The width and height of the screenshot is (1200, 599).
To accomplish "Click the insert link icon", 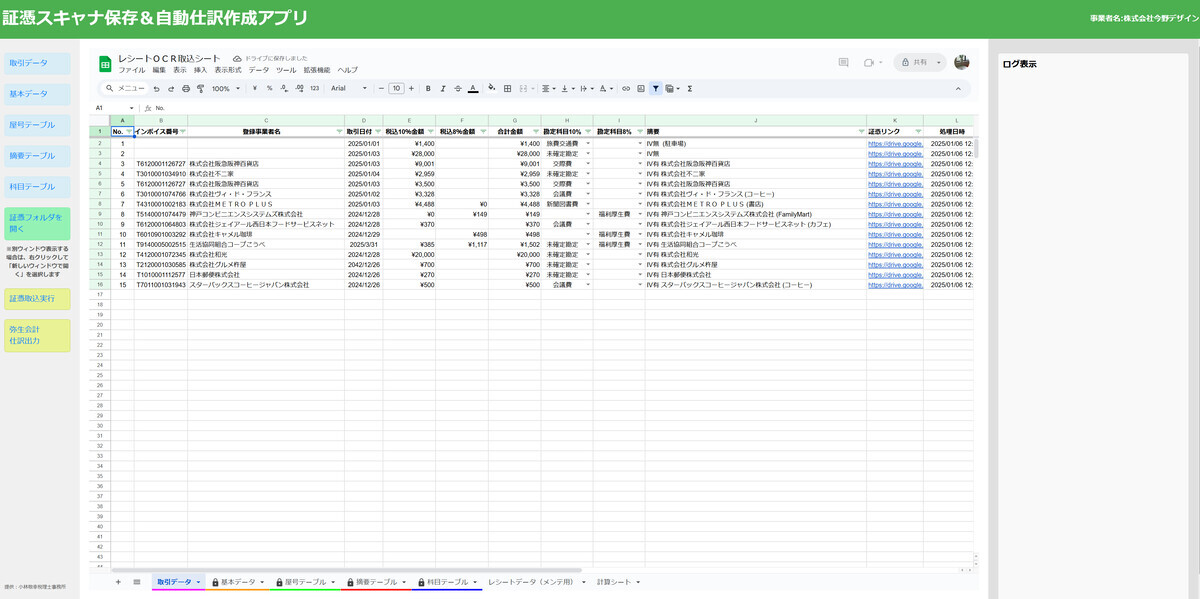I will click(x=626, y=88).
